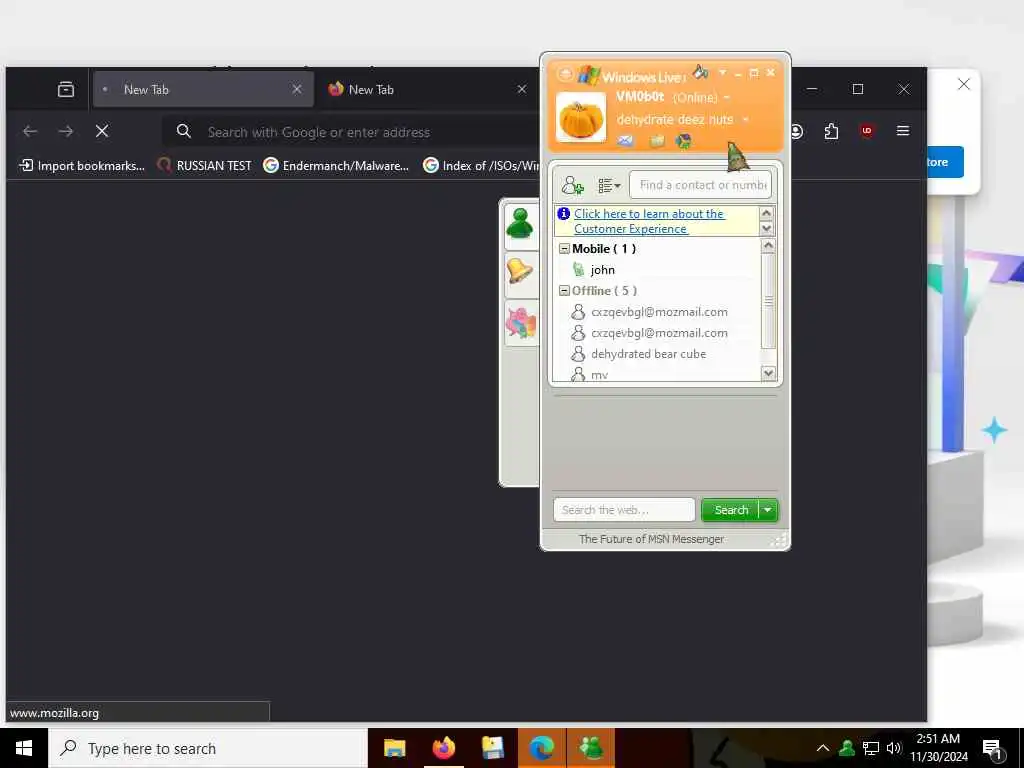Open the pumpkin display picture in Messenger
Image resolution: width=1024 pixels, height=768 pixels.
(581, 118)
